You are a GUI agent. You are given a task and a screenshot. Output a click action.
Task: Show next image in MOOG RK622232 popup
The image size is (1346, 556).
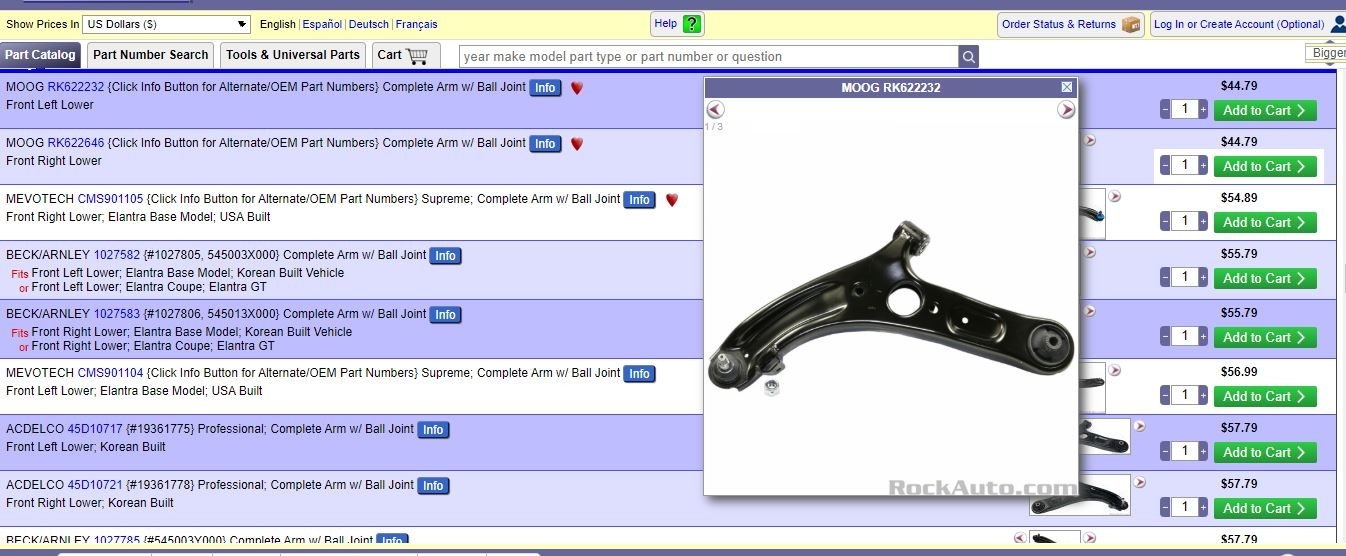click(1066, 110)
